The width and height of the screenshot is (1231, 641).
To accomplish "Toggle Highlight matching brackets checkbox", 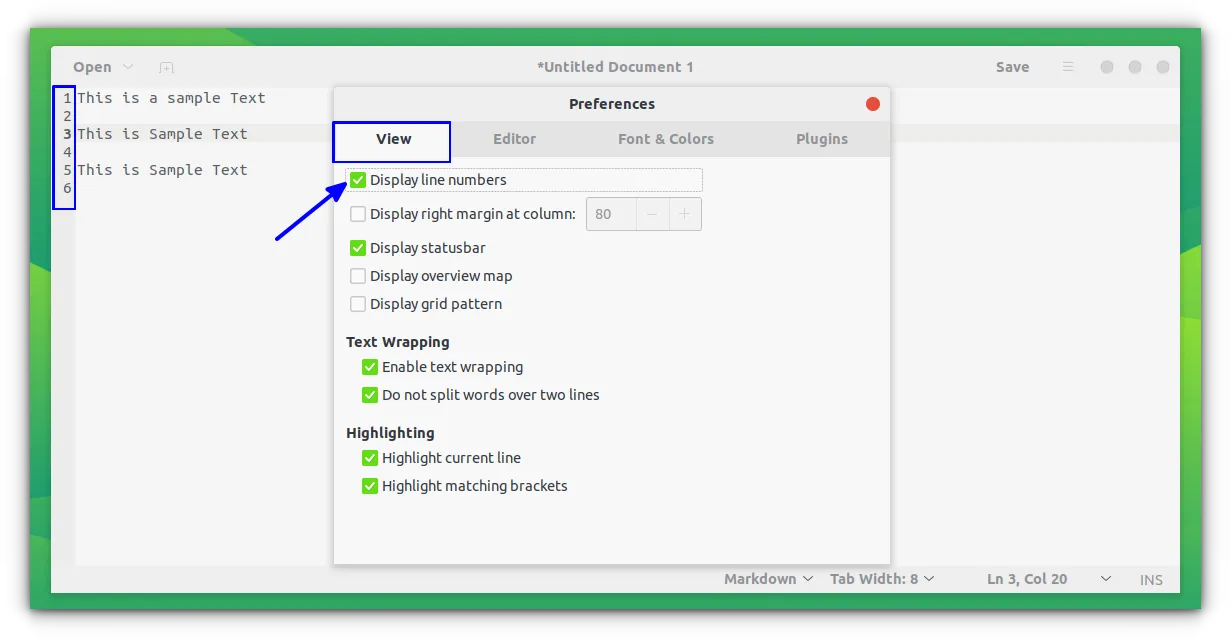I will 370,486.
